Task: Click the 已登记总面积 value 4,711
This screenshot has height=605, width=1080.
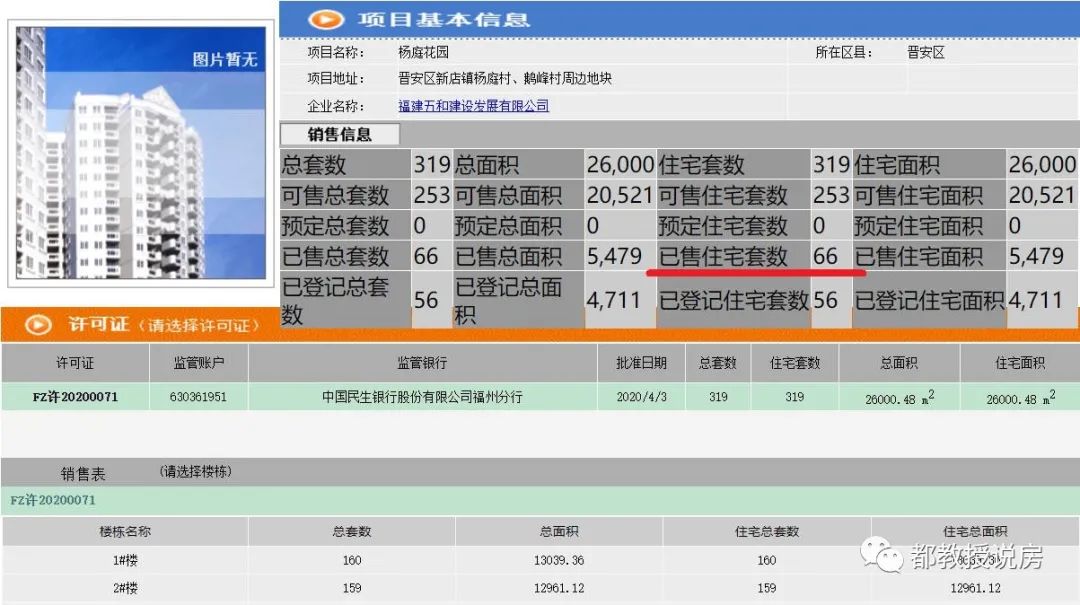Action: click(x=614, y=300)
